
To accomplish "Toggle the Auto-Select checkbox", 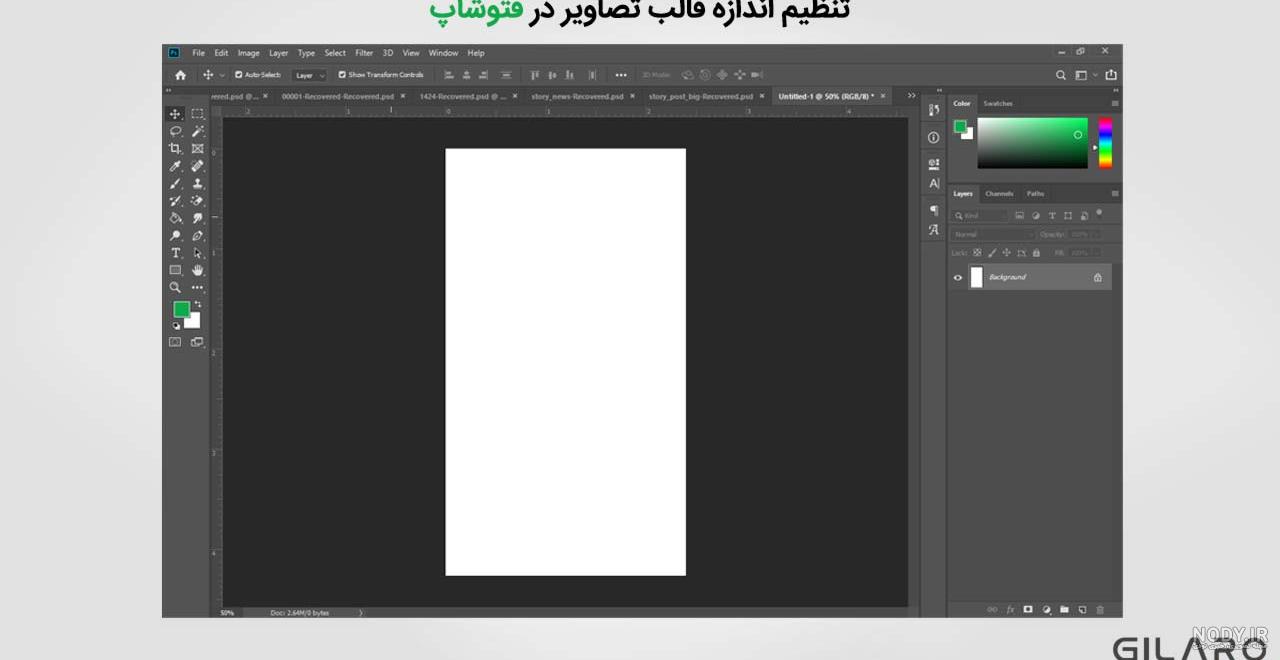I will tap(239, 75).
